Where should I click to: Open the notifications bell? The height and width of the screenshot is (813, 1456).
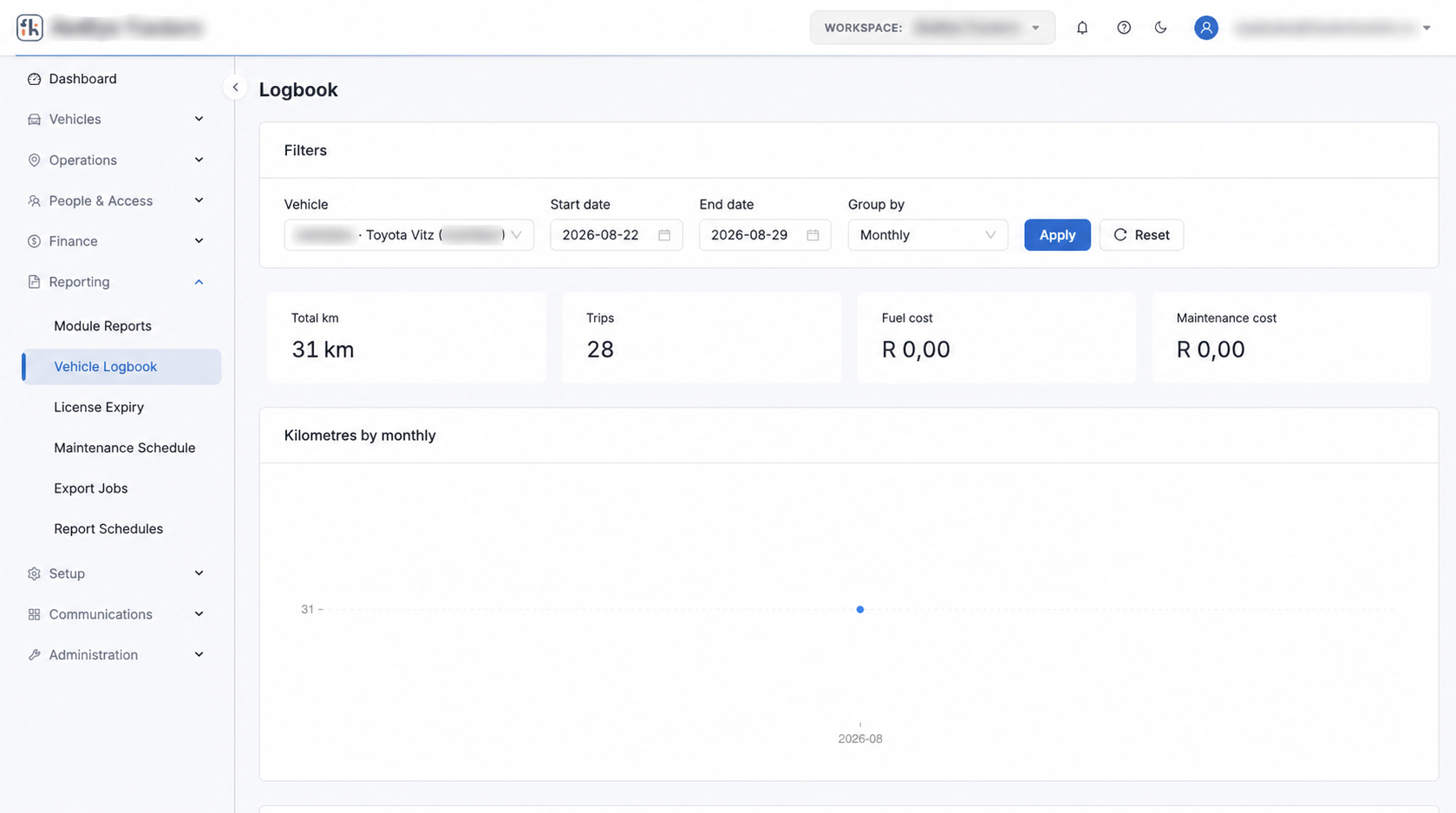1082,28
